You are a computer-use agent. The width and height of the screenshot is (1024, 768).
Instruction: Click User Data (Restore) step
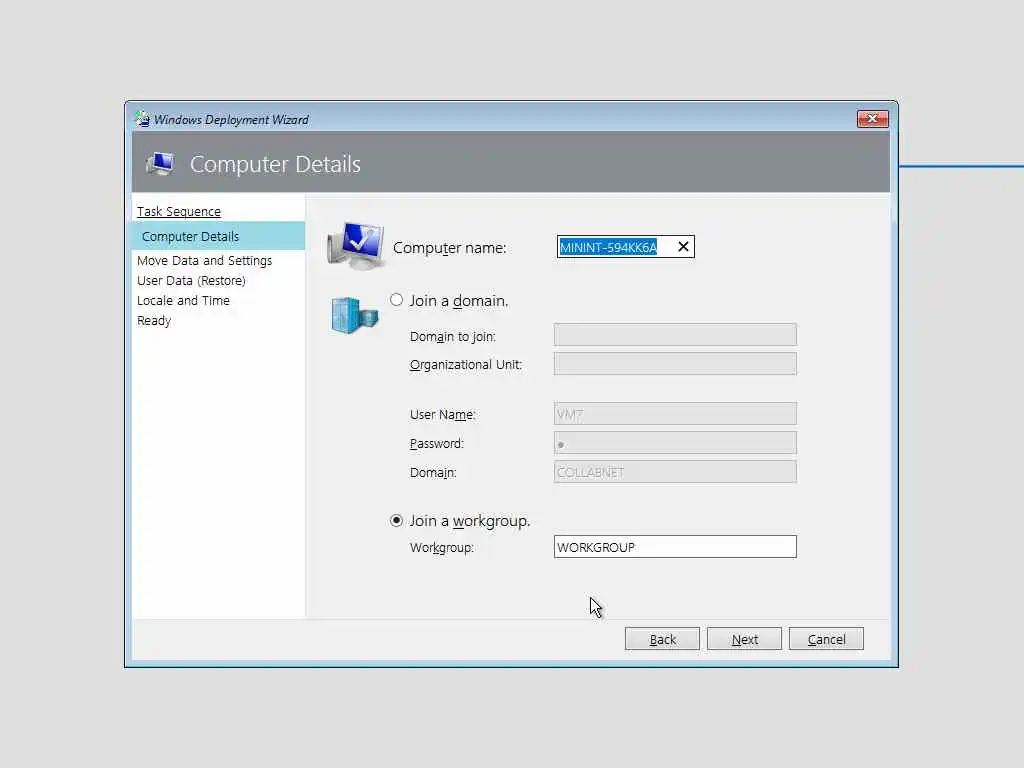pyautogui.click(x=191, y=281)
